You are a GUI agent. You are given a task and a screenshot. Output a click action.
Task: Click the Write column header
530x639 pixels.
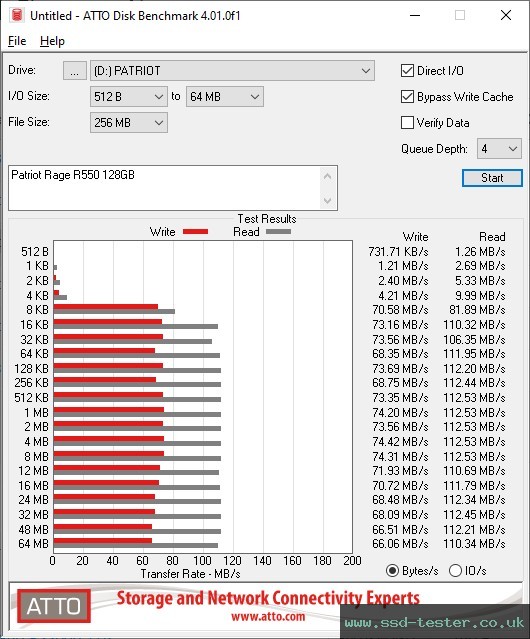416,237
